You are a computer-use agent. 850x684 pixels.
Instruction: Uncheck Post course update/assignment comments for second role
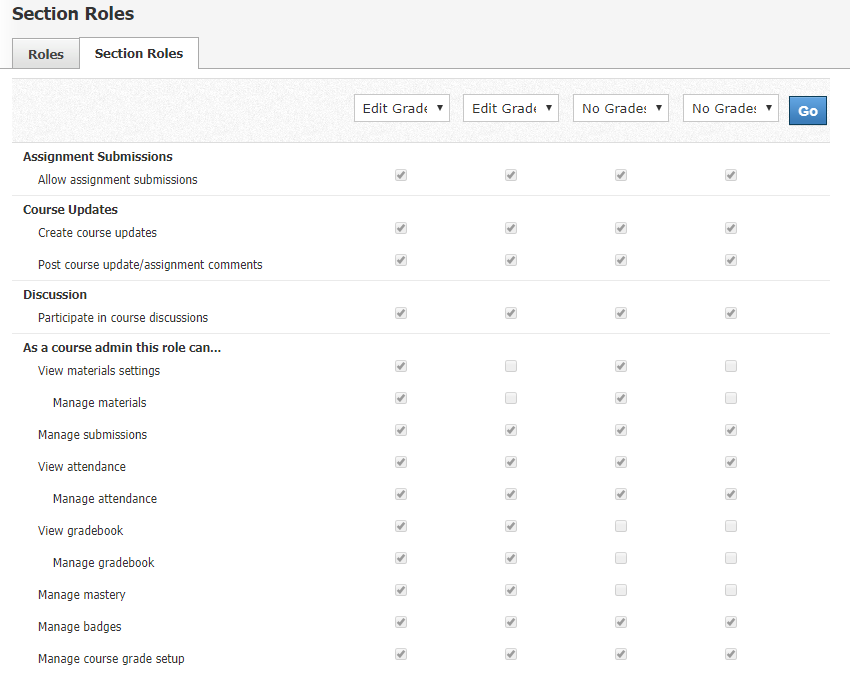(511, 260)
